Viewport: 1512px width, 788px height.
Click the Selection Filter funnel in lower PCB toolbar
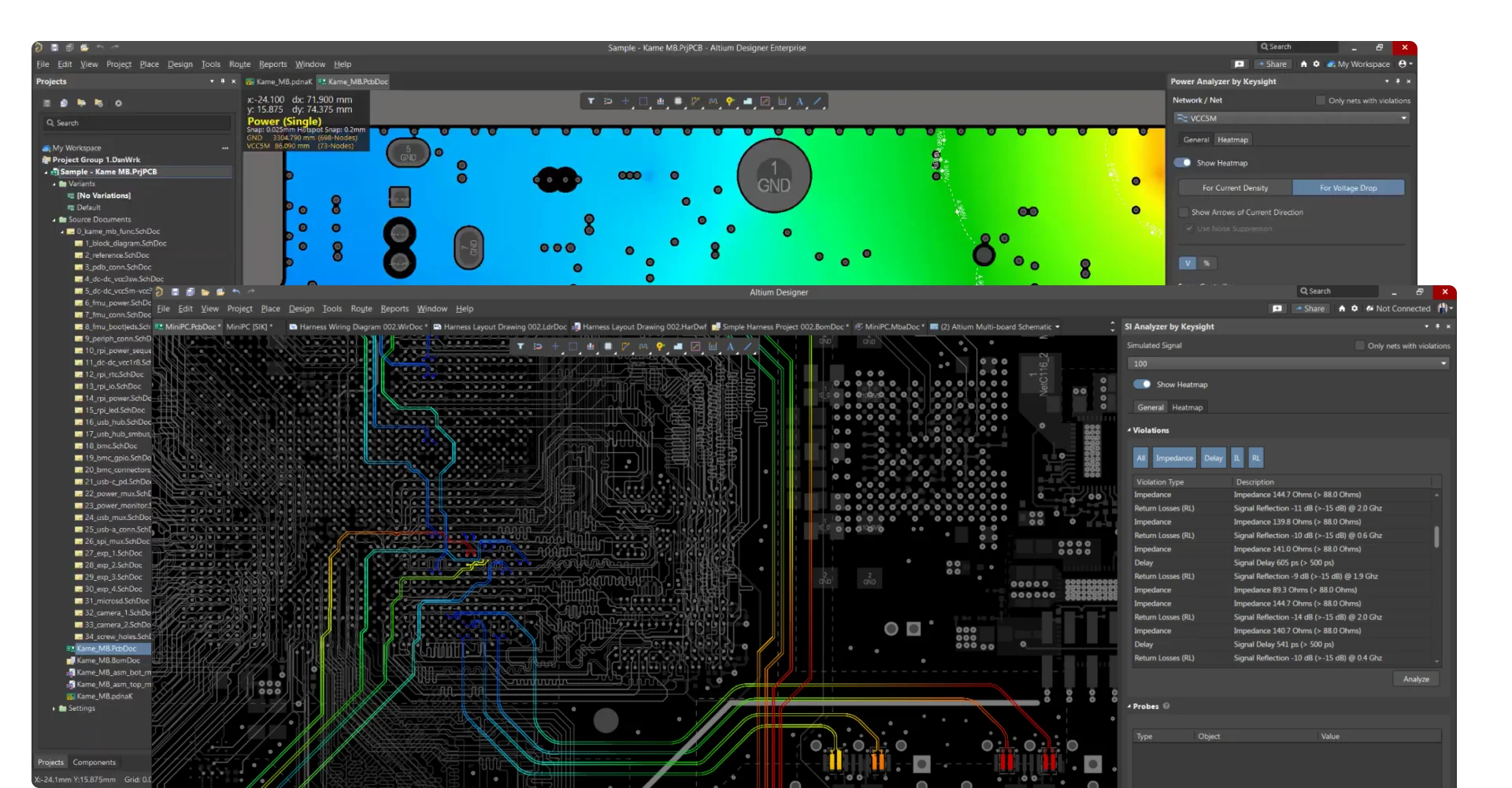click(521, 346)
